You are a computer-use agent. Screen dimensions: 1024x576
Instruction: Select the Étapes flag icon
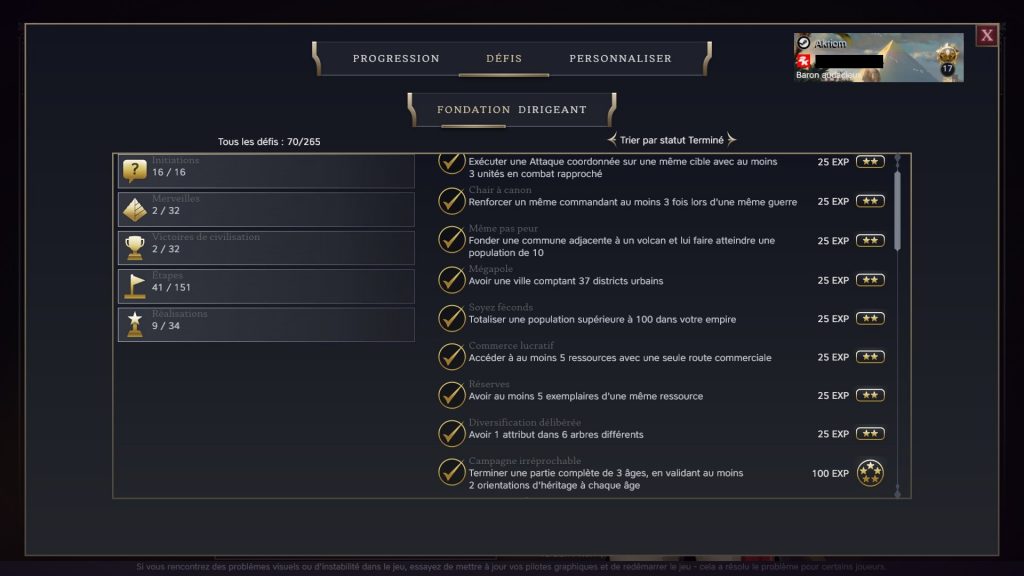[134, 287]
